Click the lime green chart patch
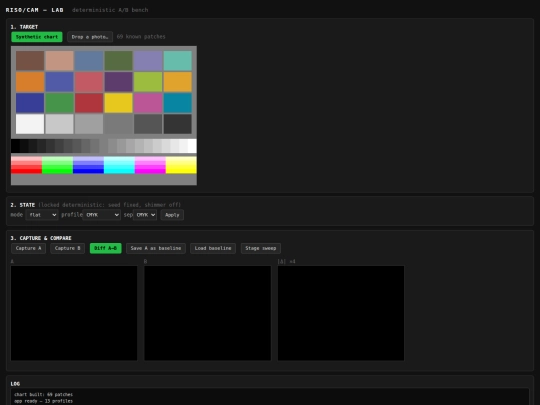 (x=148, y=82)
